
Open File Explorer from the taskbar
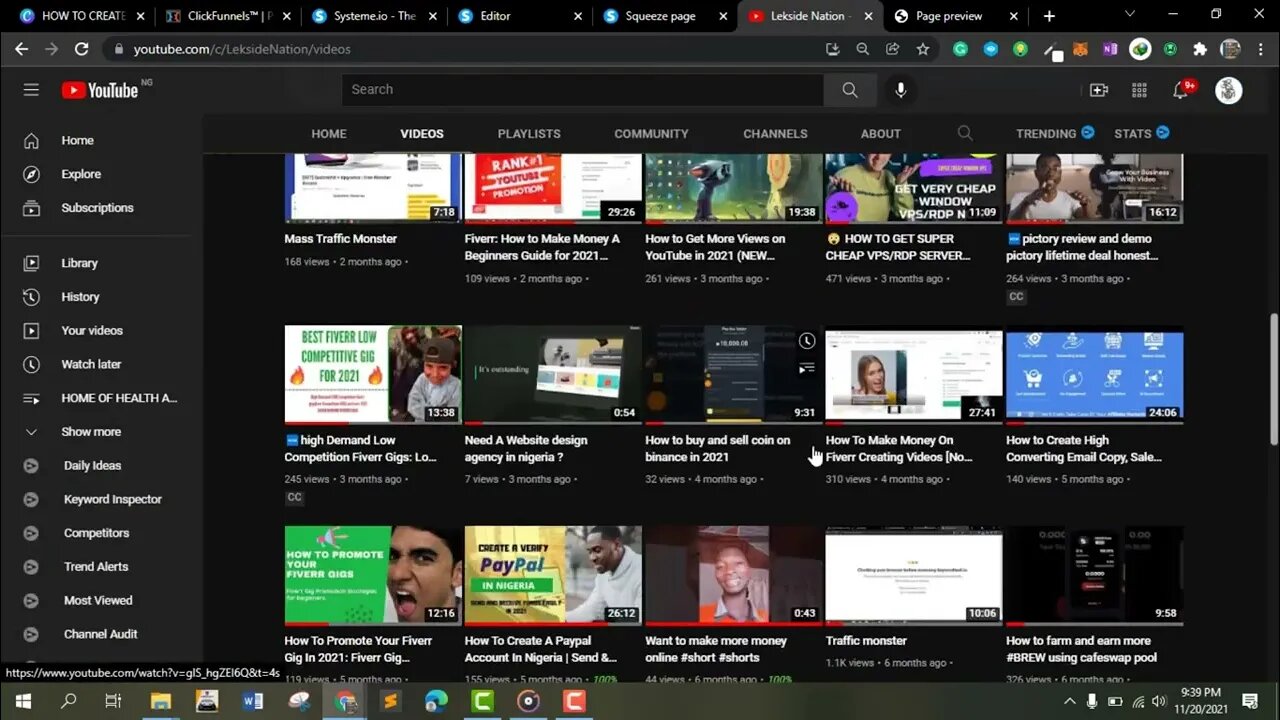click(x=160, y=701)
